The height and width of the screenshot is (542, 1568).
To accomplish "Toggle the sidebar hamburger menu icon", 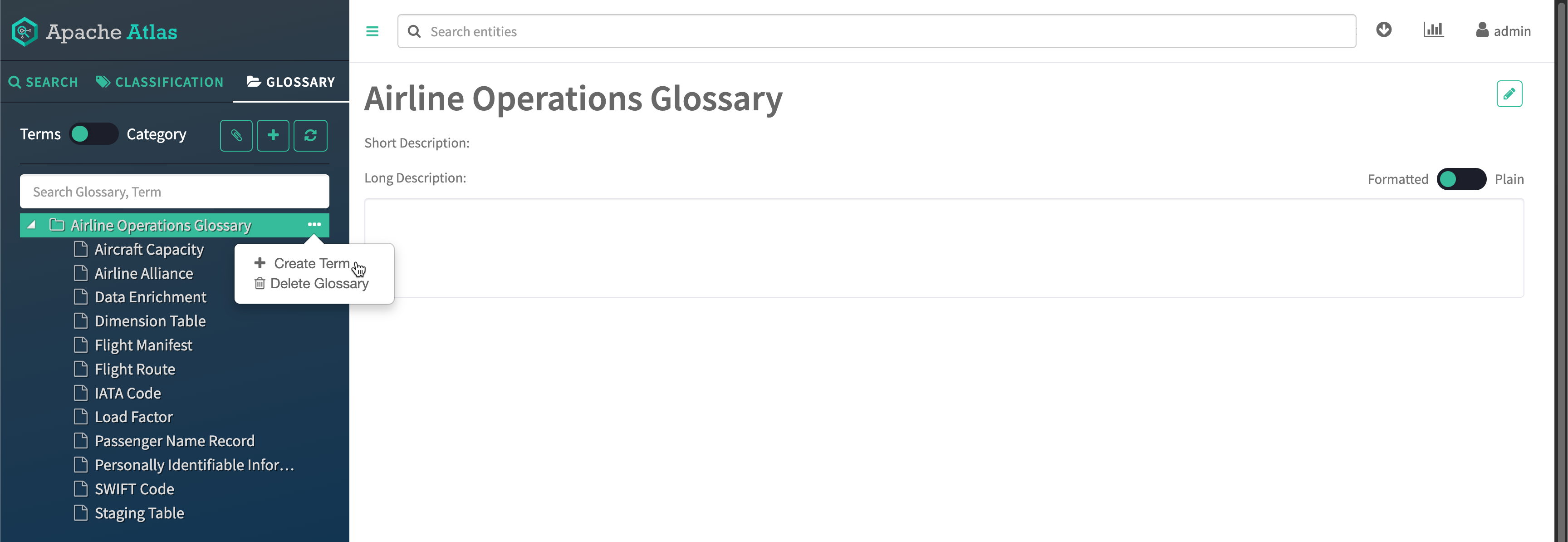I will pos(372,32).
